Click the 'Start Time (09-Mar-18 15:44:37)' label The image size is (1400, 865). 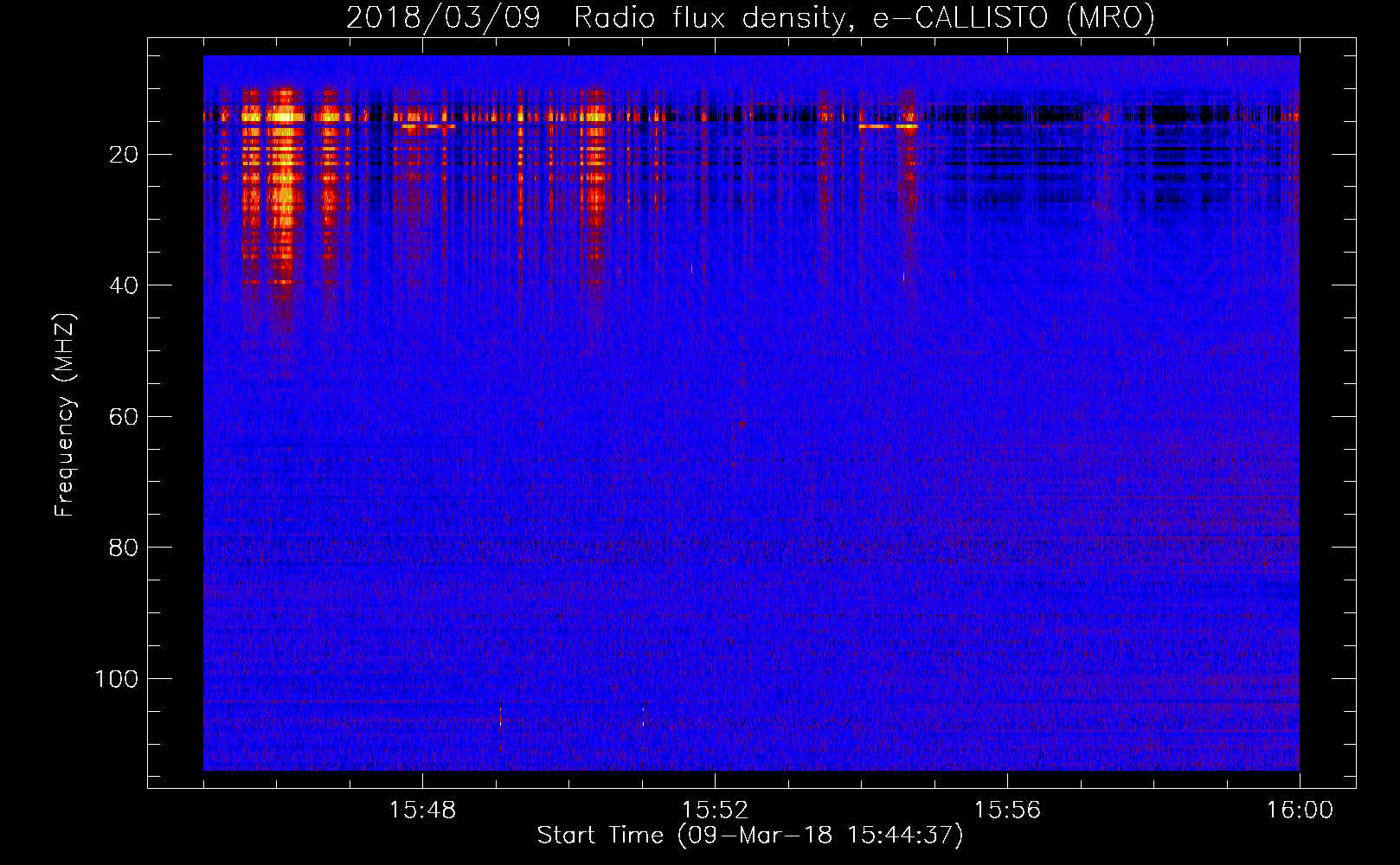(750, 836)
